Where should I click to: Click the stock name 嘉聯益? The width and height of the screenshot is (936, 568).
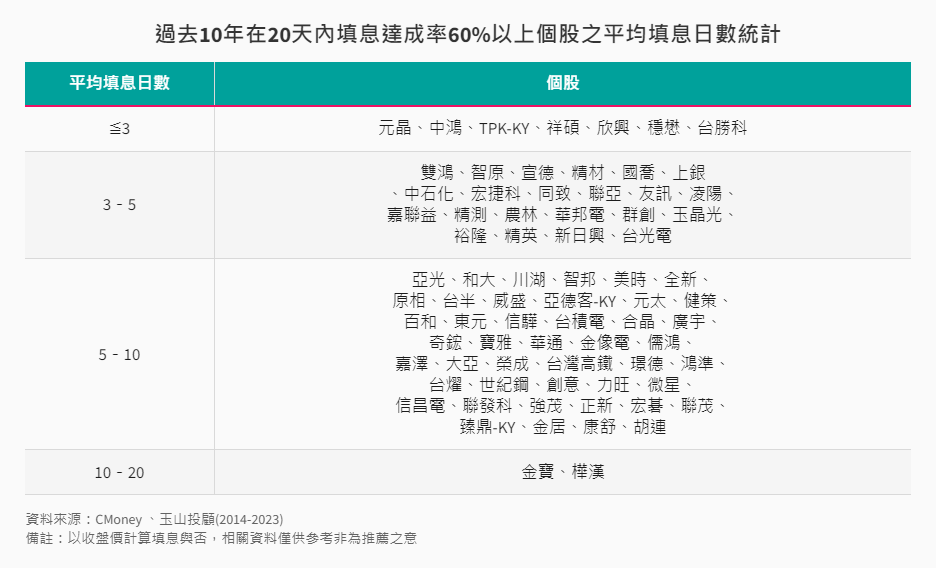point(411,214)
